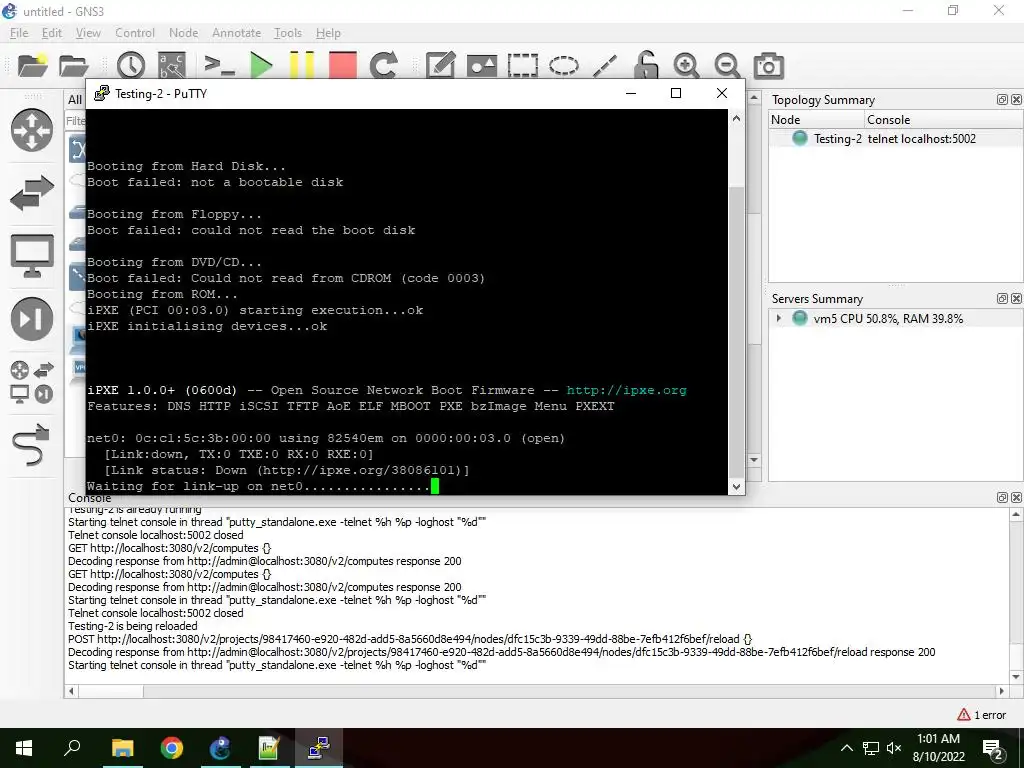Click the Add a note icon
The height and width of the screenshot is (768, 1024).
click(440, 65)
